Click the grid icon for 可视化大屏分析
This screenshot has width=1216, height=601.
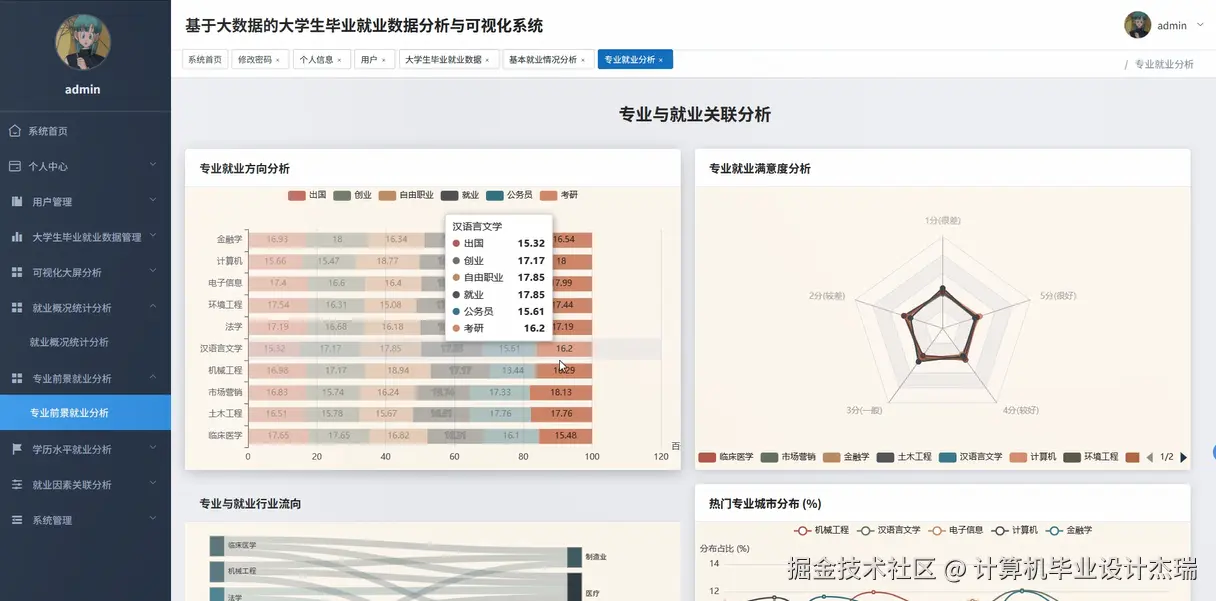tap(17, 272)
